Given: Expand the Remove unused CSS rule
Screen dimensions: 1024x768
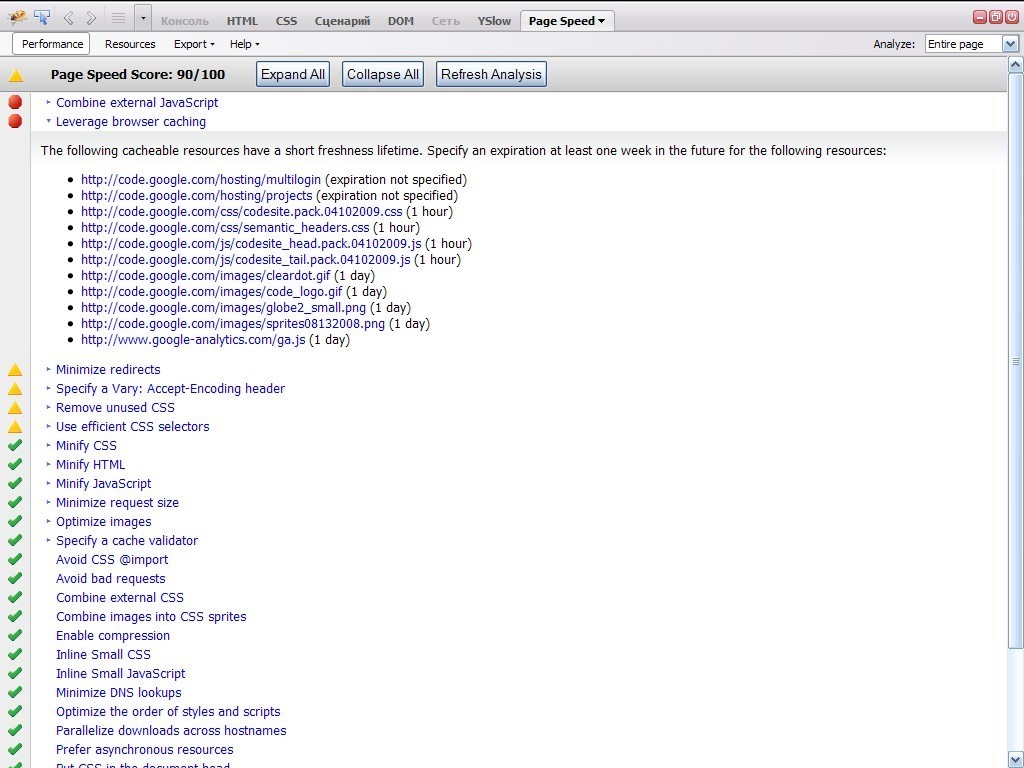Looking at the screenshot, I should (x=115, y=408).
